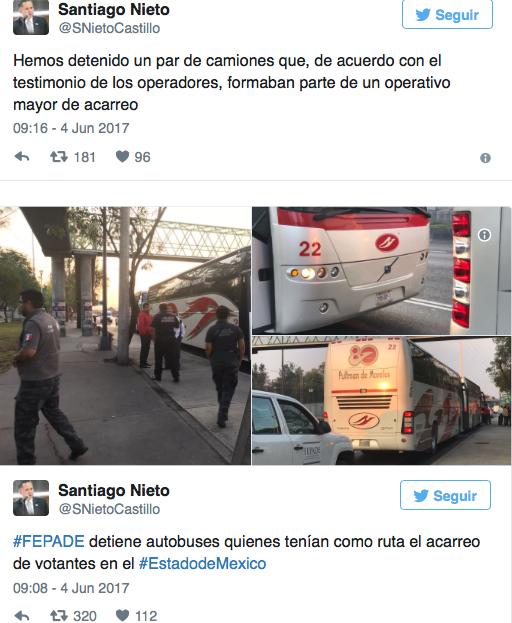Screen dimensions: 512x623
Task: Retweet the tweet with 181 retweets
Action: click(x=58, y=157)
